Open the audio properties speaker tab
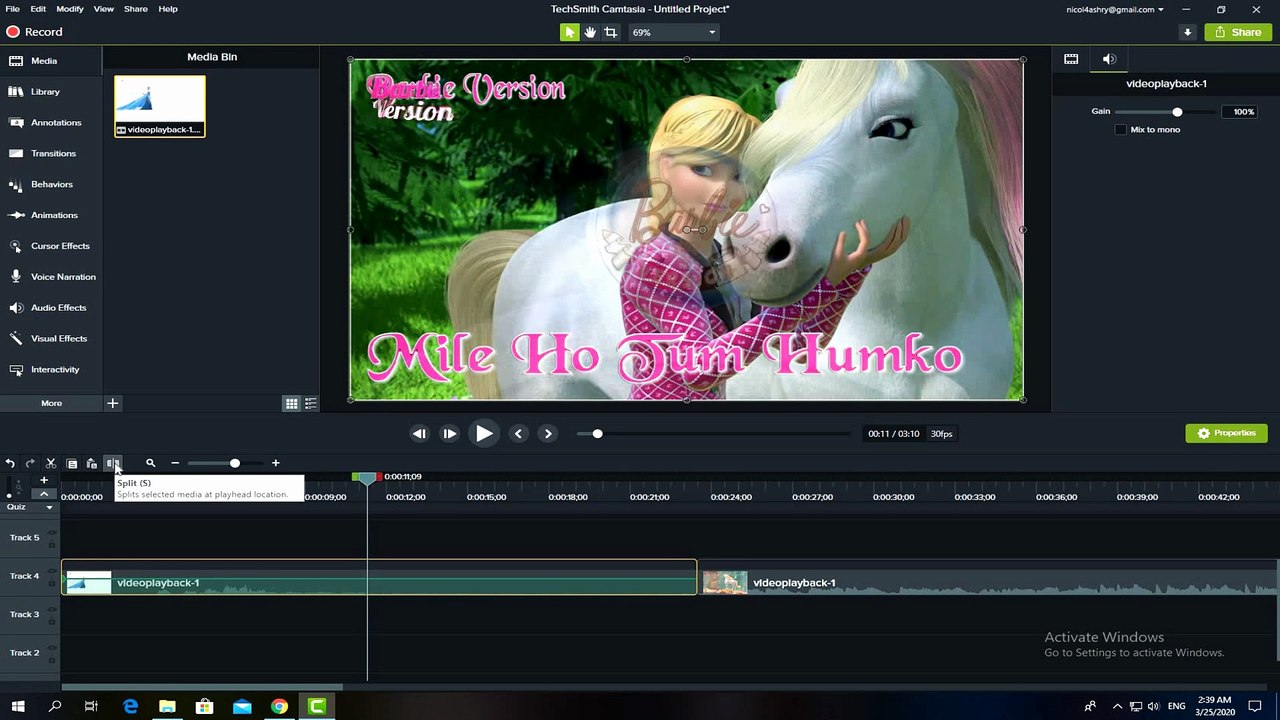The width and height of the screenshot is (1280, 720). tap(1109, 59)
